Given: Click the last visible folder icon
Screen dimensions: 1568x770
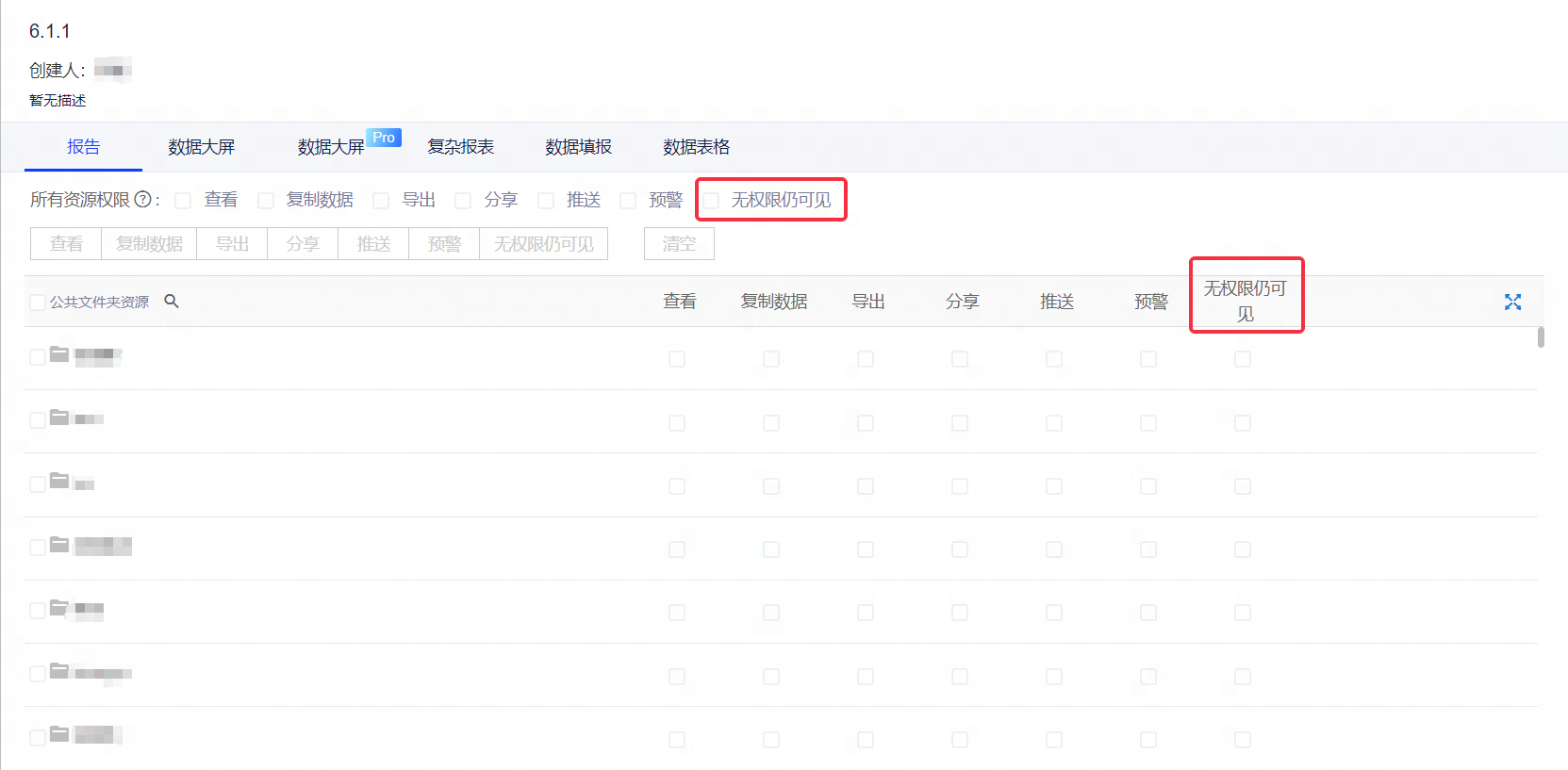Looking at the screenshot, I should pyautogui.click(x=59, y=734).
